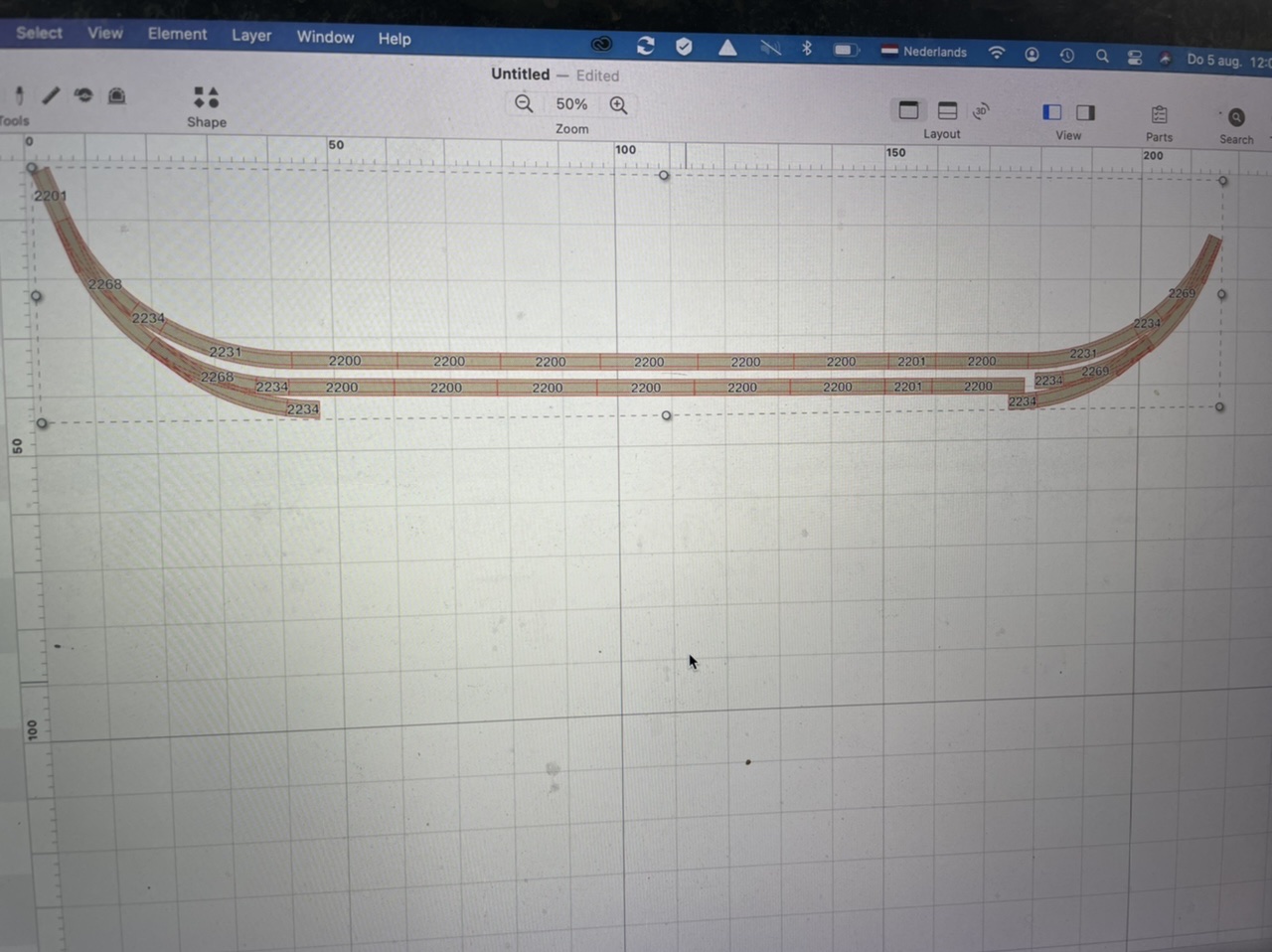1272x952 pixels.
Task: Switch to single-pane layout view
Action: 908,110
